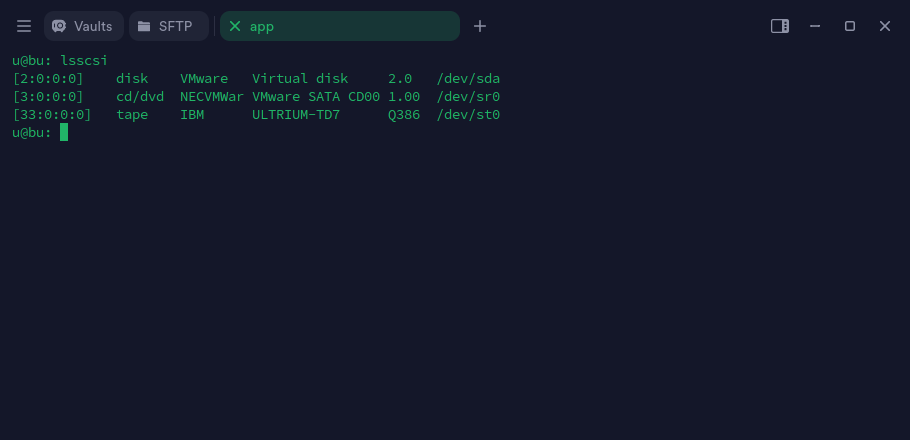Click the SFTP folder icon
Viewport: 910px width, 440px height.
point(144,26)
